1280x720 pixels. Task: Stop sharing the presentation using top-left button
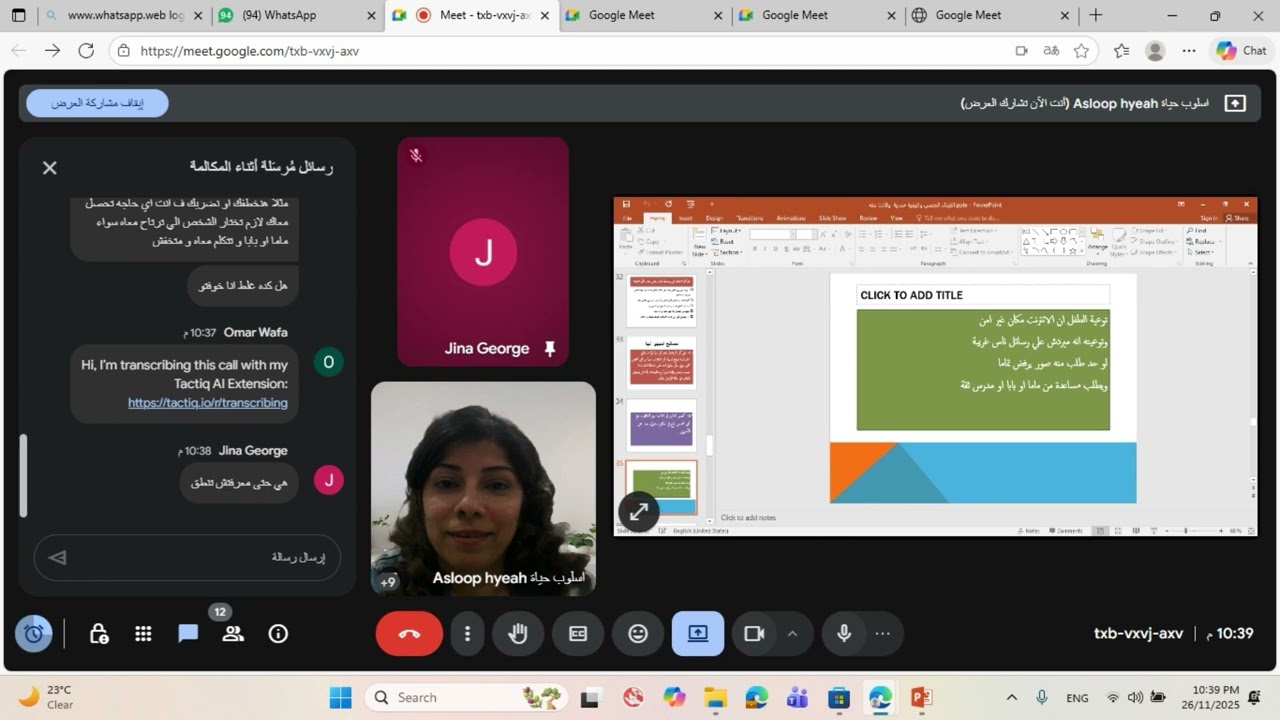point(97,103)
